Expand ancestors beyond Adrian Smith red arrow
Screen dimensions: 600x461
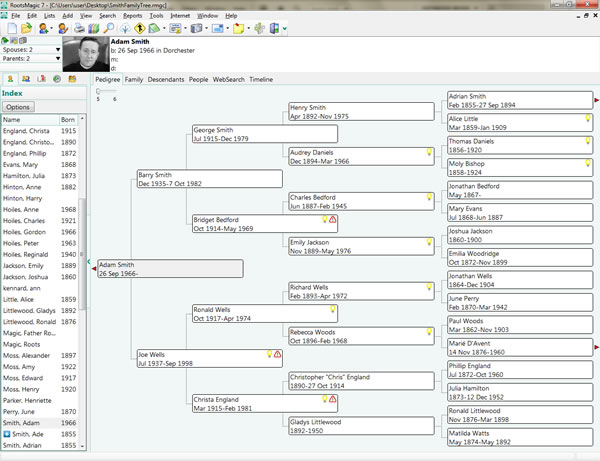click(x=596, y=100)
